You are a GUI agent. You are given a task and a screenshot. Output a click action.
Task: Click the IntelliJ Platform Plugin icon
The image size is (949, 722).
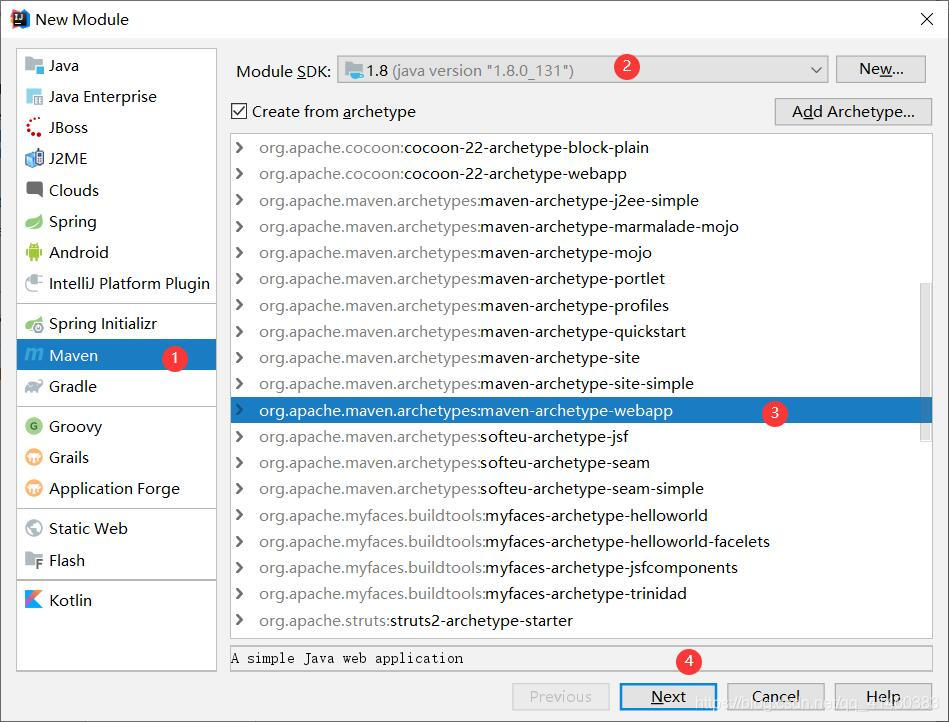coord(34,283)
